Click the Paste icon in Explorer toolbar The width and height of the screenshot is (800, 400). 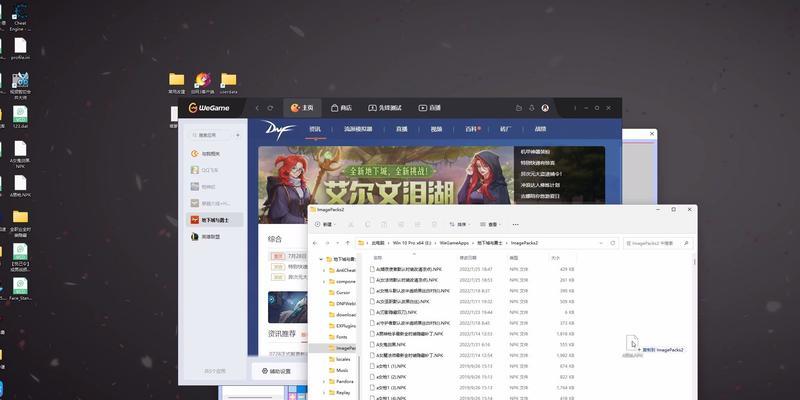384,224
